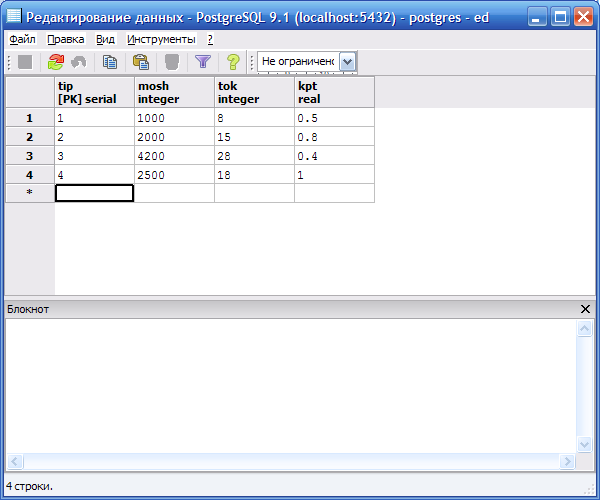This screenshot has height=500, width=600.
Task: Click the tok cell with value 8
Action: pyautogui.click(x=254, y=117)
